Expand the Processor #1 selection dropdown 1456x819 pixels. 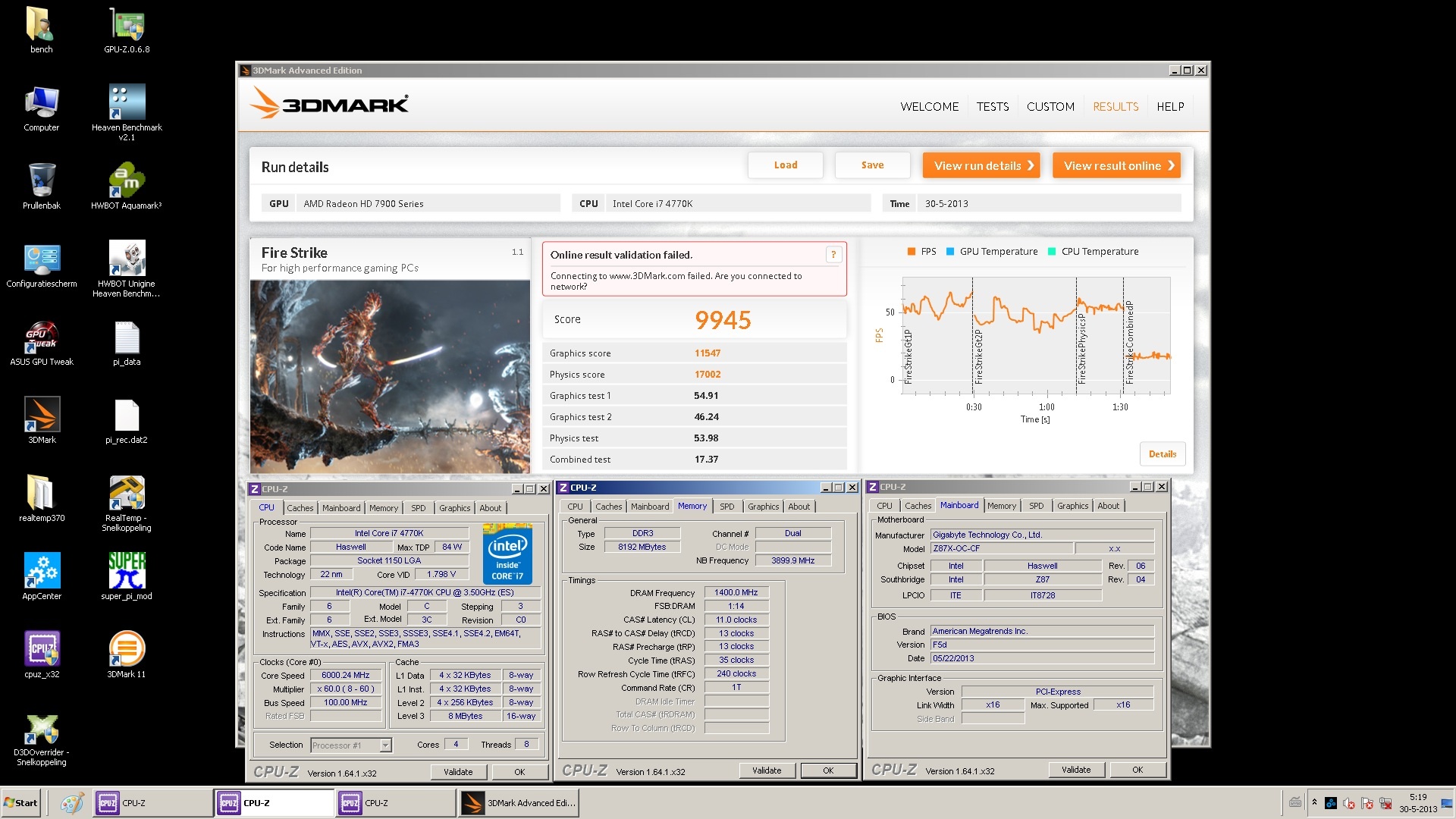pyautogui.click(x=385, y=745)
